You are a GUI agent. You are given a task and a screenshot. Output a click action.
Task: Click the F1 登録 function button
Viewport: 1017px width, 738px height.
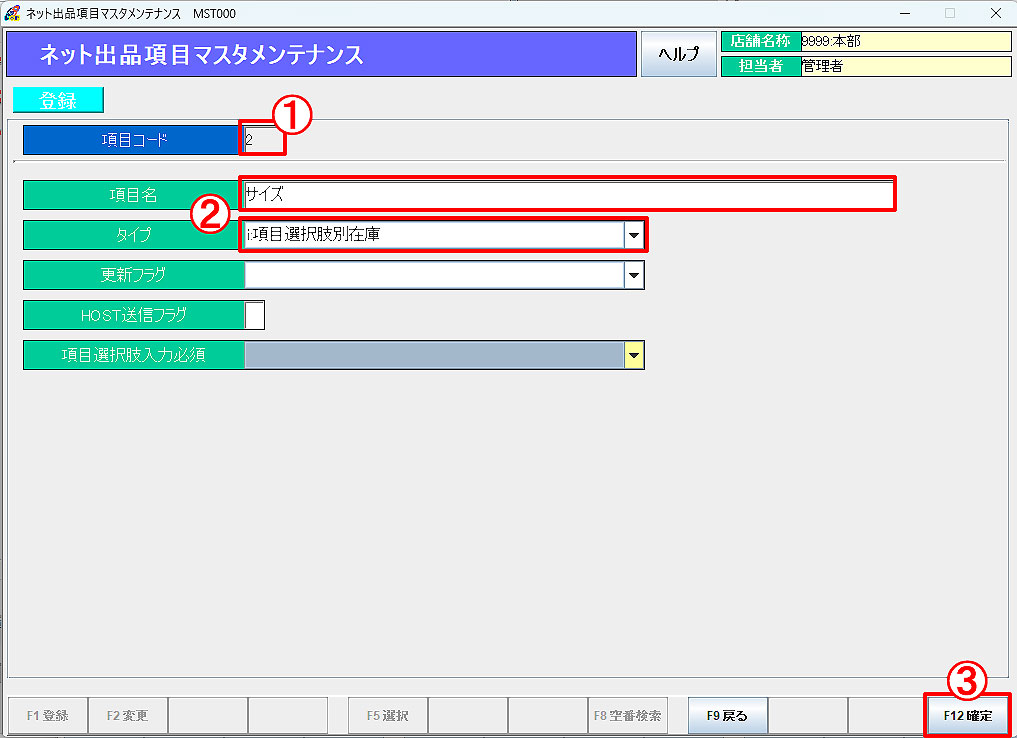pos(47,715)
